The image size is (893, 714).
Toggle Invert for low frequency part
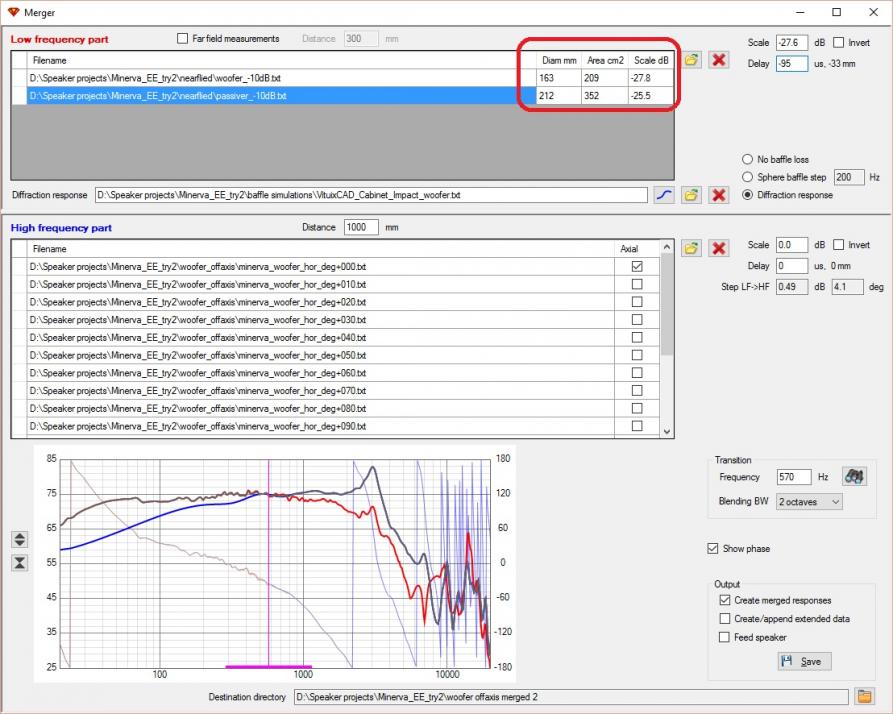pyautogui.click(x=838, y=43)
